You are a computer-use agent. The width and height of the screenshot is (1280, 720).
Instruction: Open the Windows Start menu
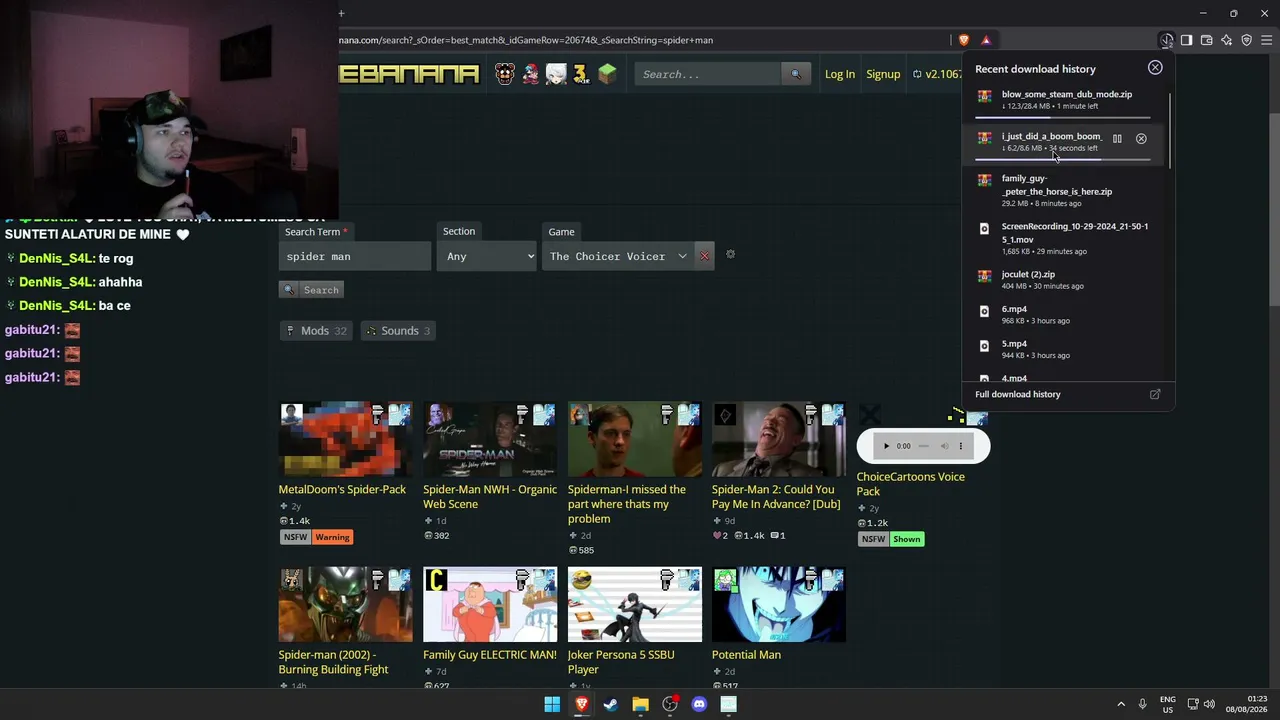point(552,704)
